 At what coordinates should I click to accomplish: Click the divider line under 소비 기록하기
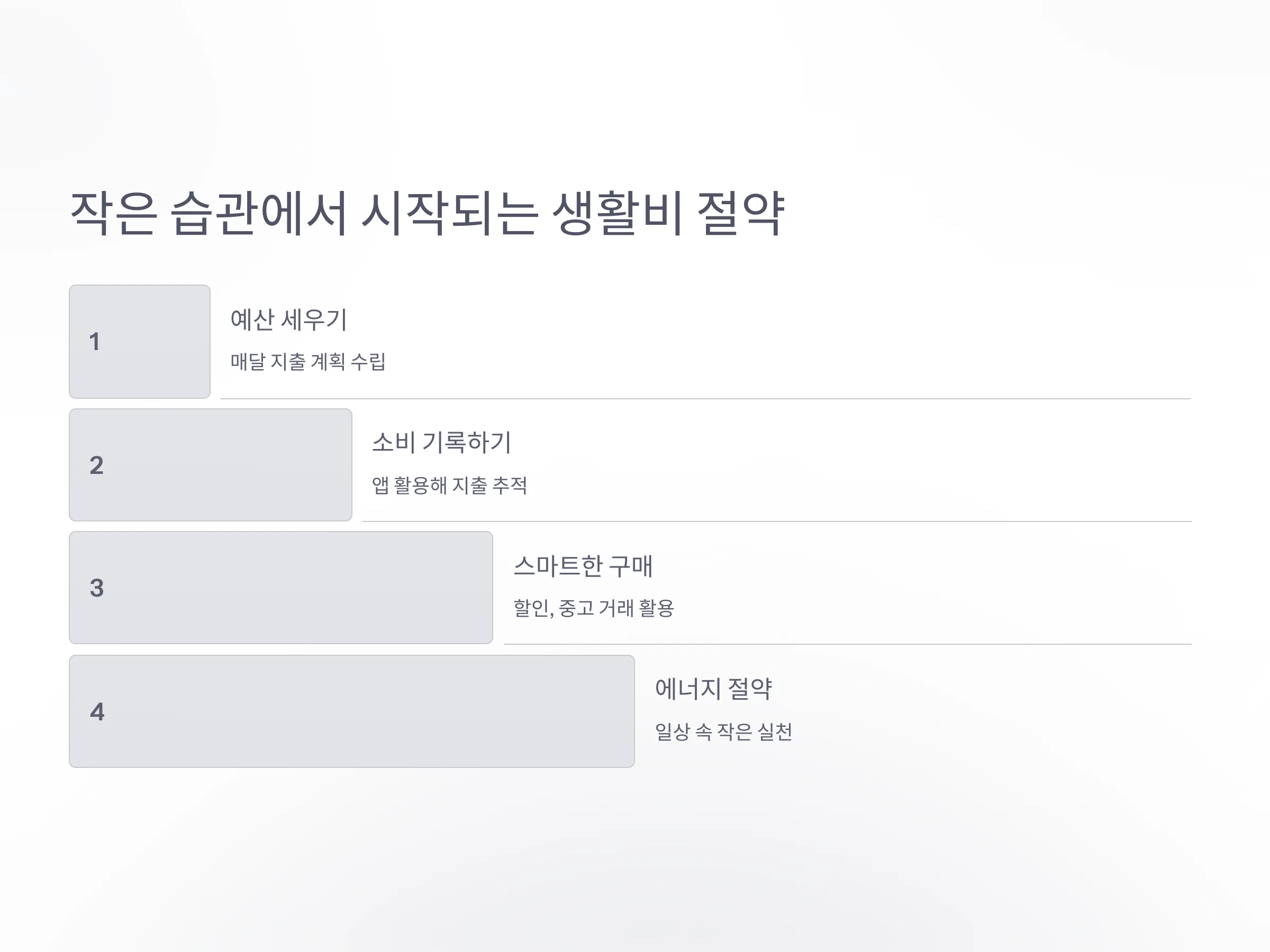click(x=777, y=521)
